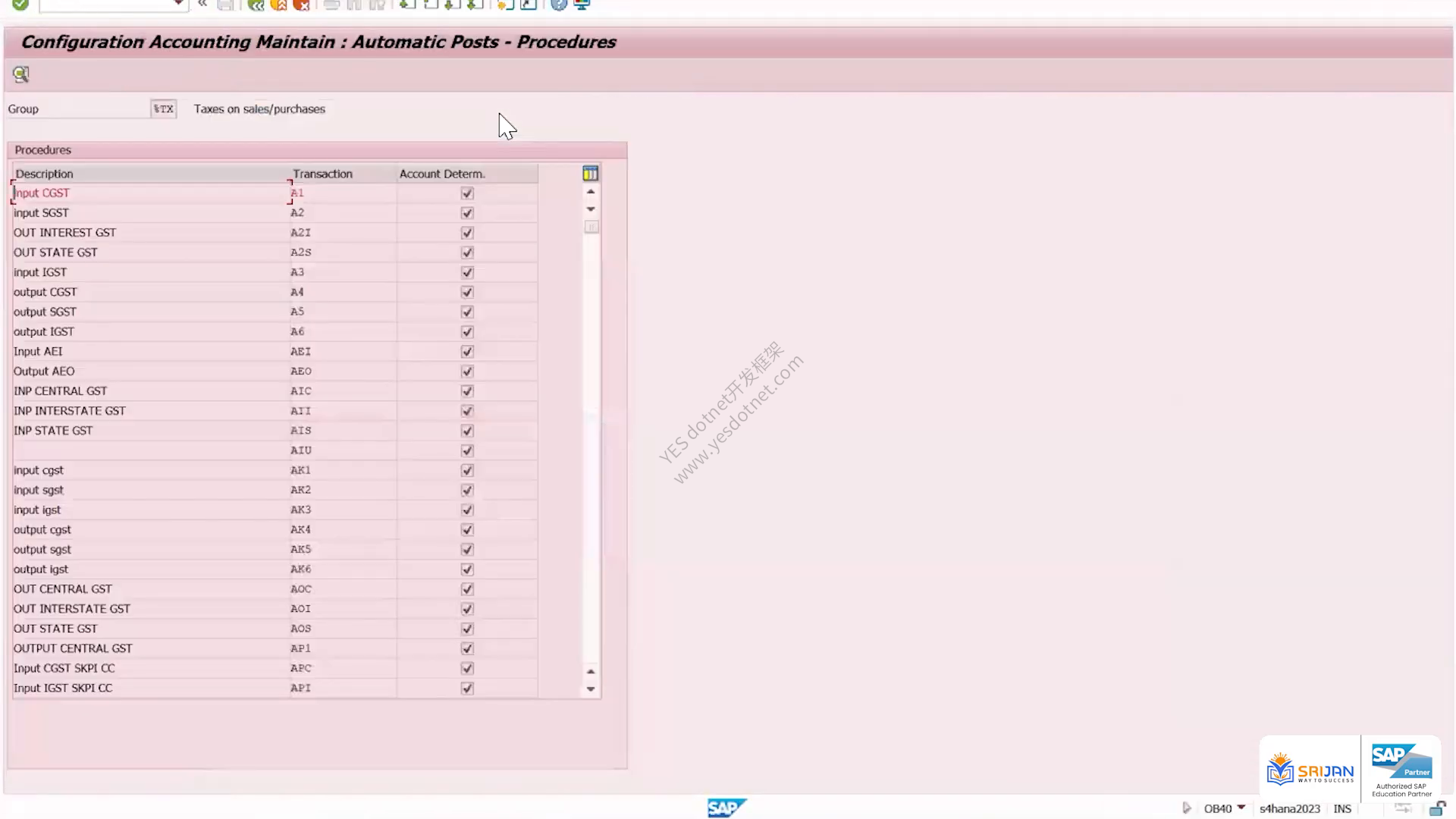Open the table settings column icon
Screen dimensions: 1456x819
[590, 174]
